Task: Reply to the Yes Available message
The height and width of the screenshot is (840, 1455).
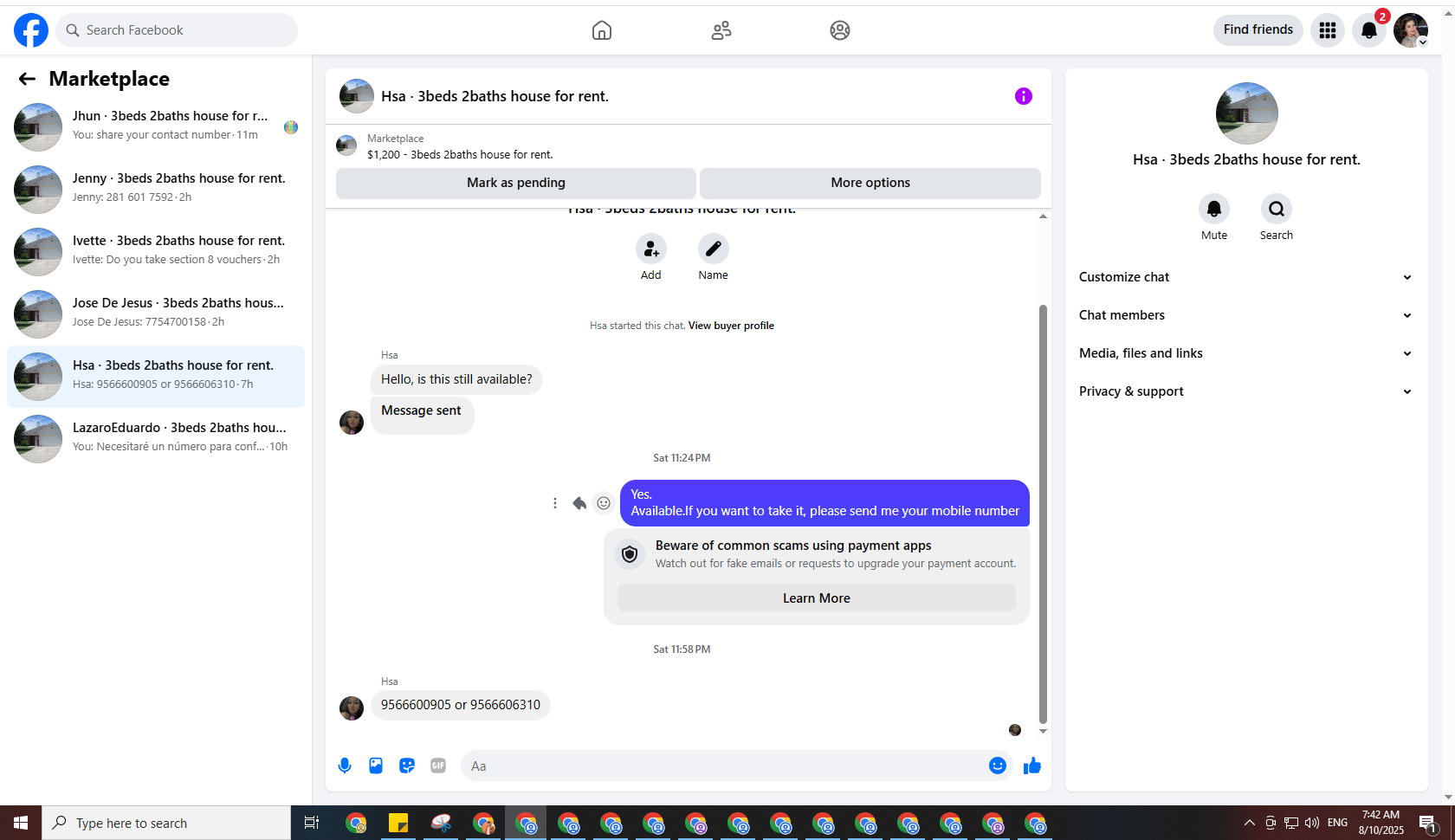Action: tap(579, 503)
